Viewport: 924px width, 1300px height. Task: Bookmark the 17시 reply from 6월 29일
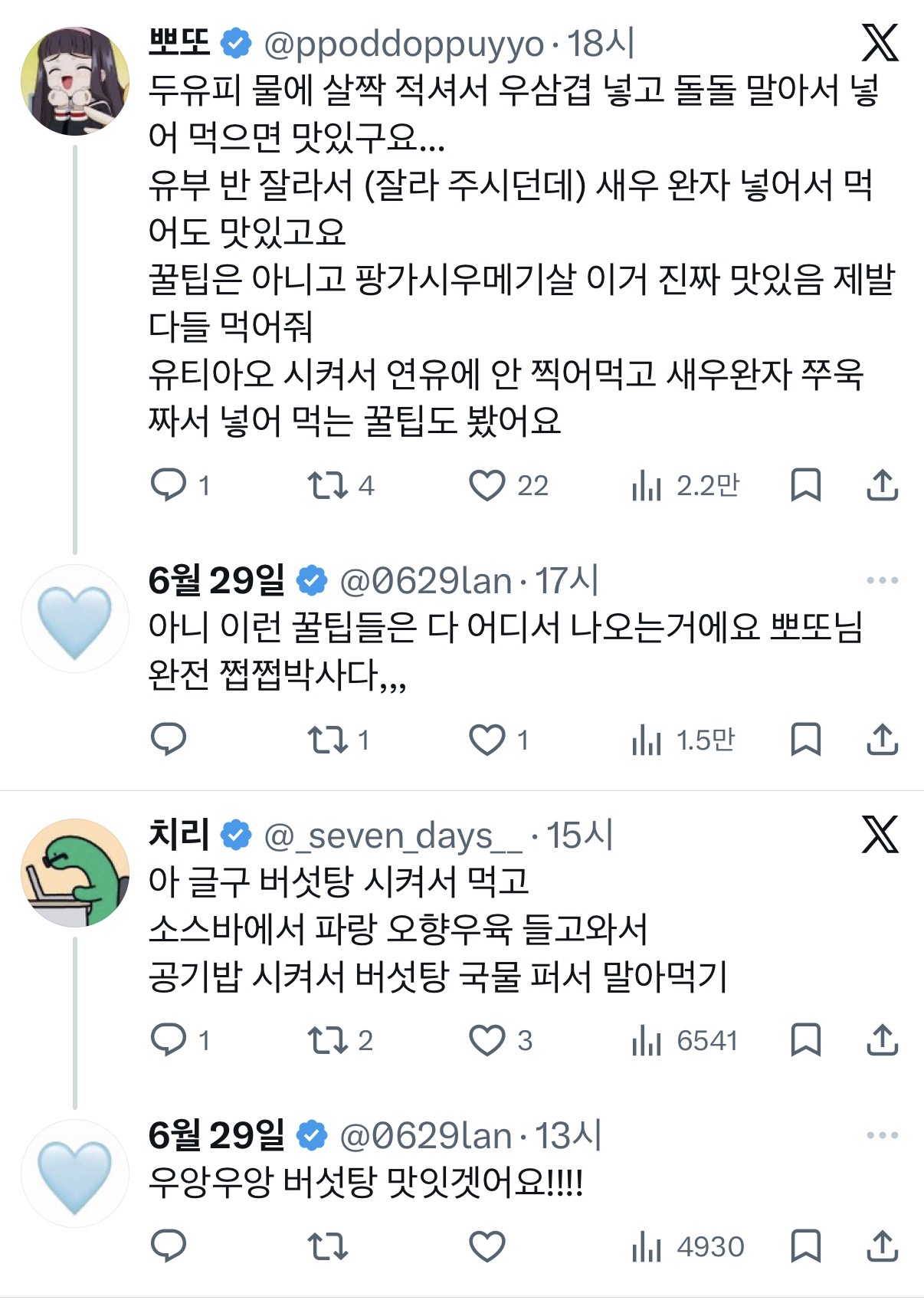click(x=805, y=740)
